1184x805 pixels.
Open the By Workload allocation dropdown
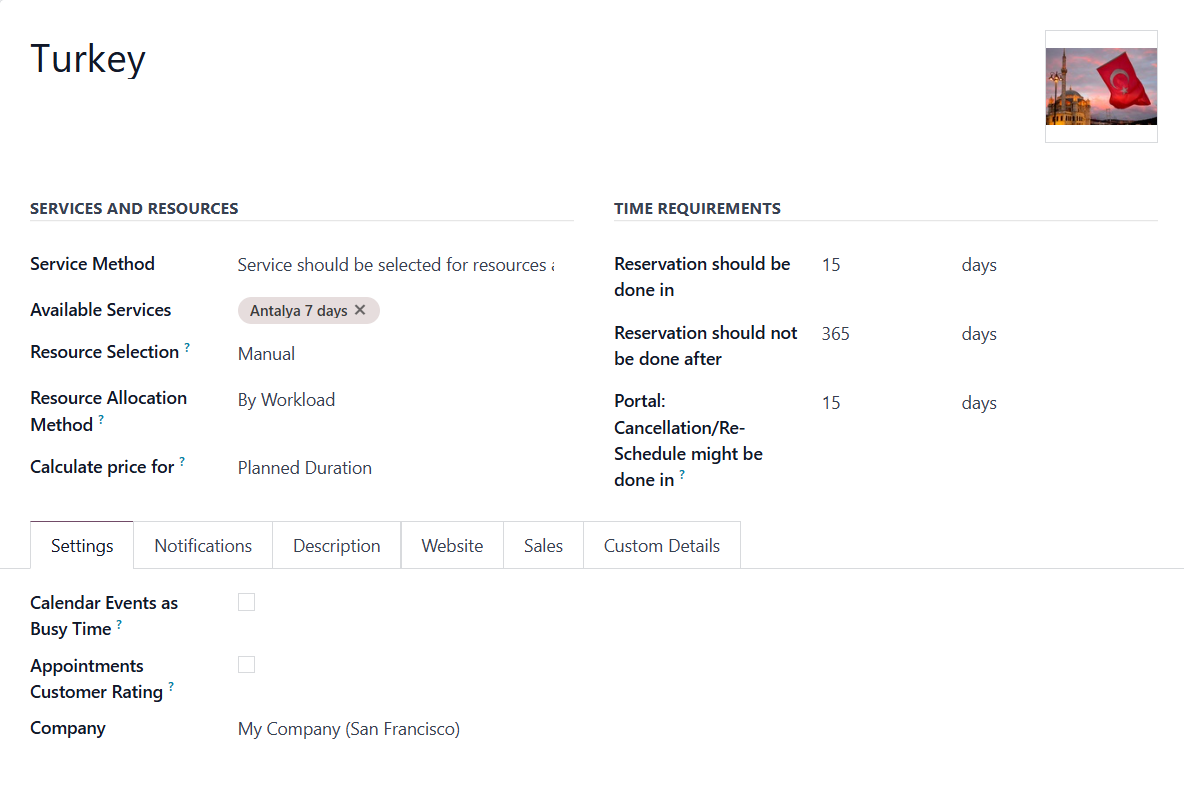(x=396, y=400)
